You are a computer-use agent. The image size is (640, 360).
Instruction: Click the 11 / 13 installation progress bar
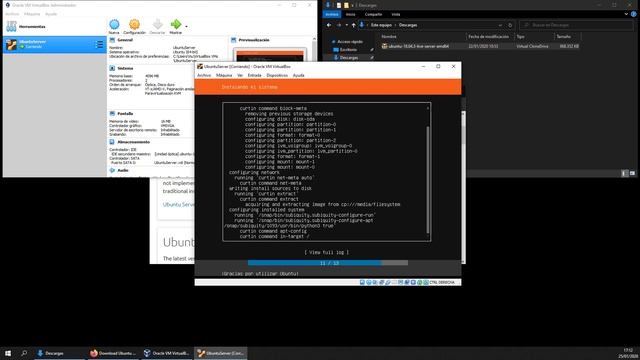click(x=328, y=263)
